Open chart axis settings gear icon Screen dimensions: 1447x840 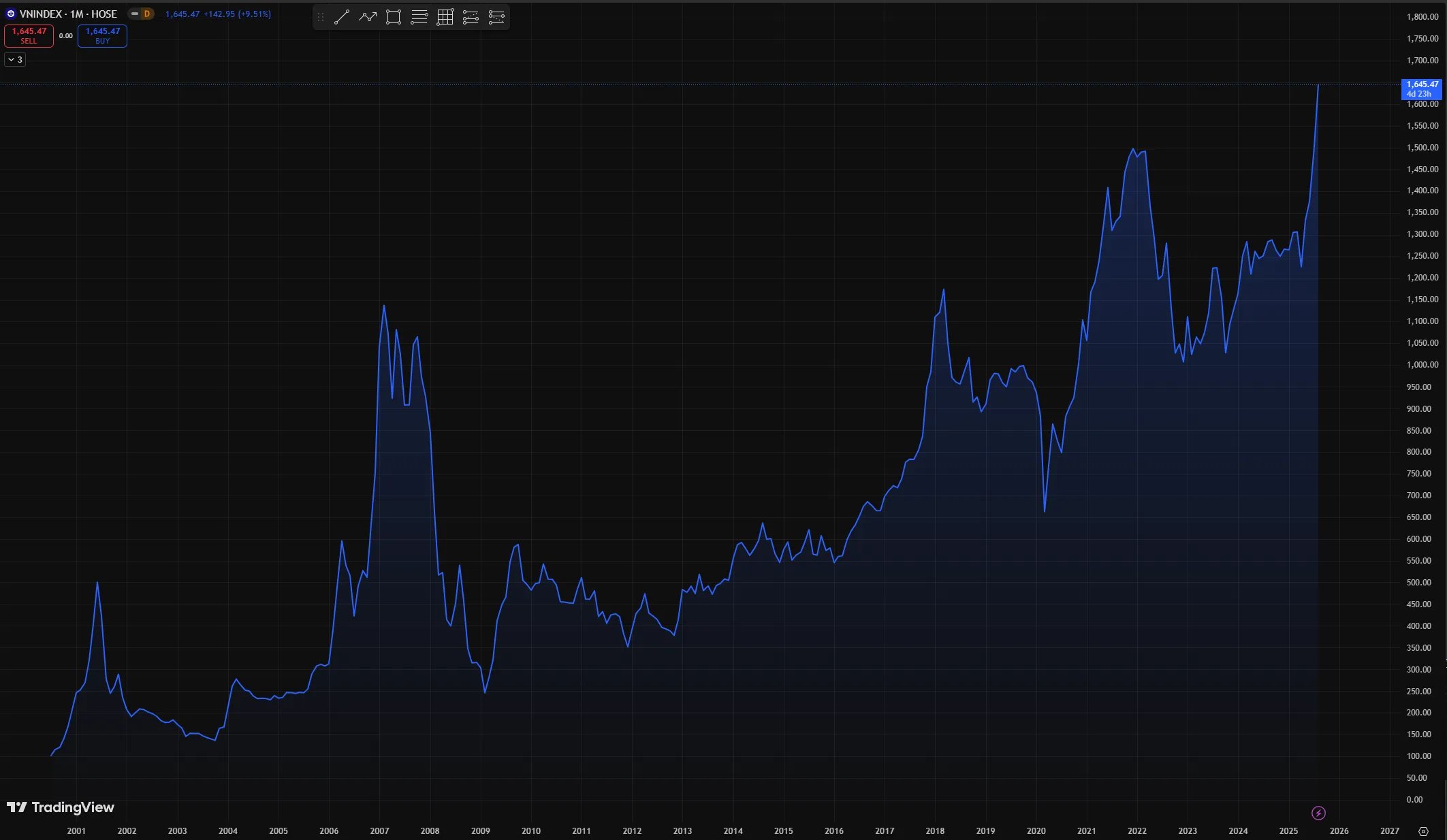click(x=1423, y=831)
